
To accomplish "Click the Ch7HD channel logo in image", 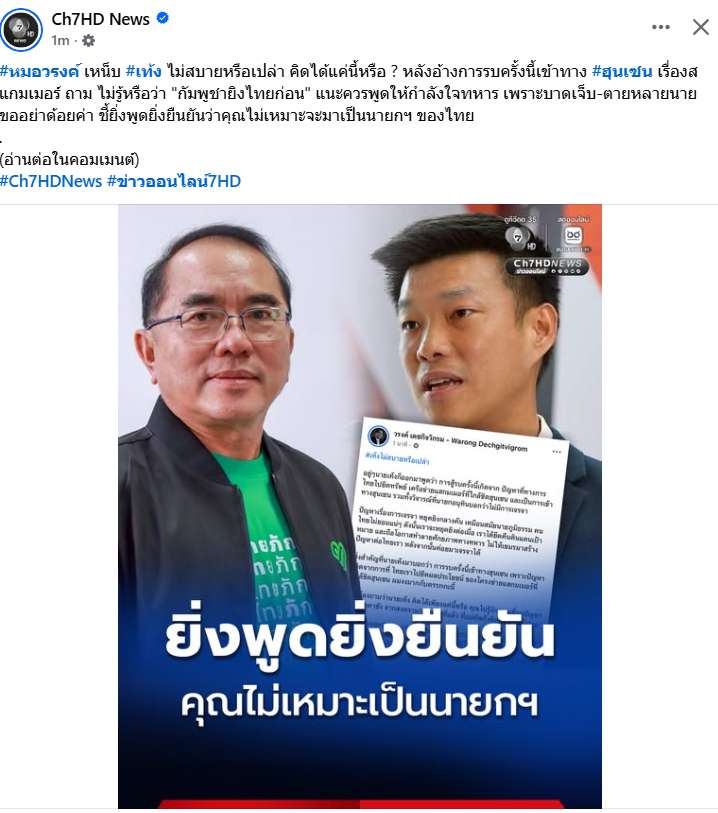I will [520, 238].
